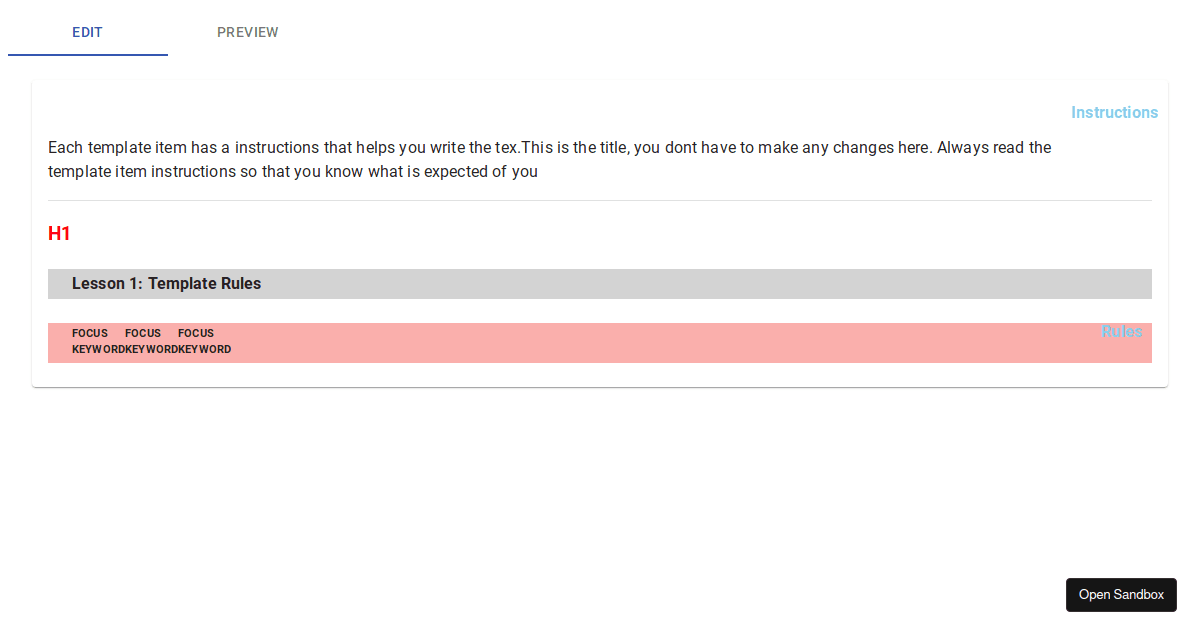The width and height of the screenshot is (1200, 630).
Task: Switch to the EDIT tab
Action: point(87,32)
